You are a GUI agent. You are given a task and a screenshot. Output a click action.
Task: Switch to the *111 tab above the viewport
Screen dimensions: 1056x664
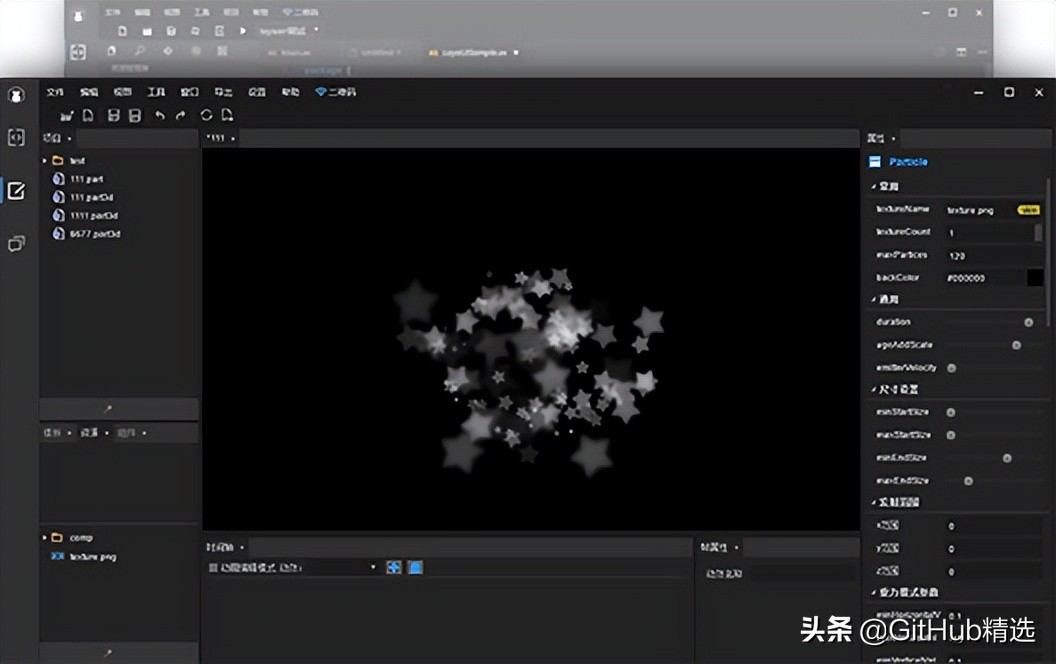218,137
